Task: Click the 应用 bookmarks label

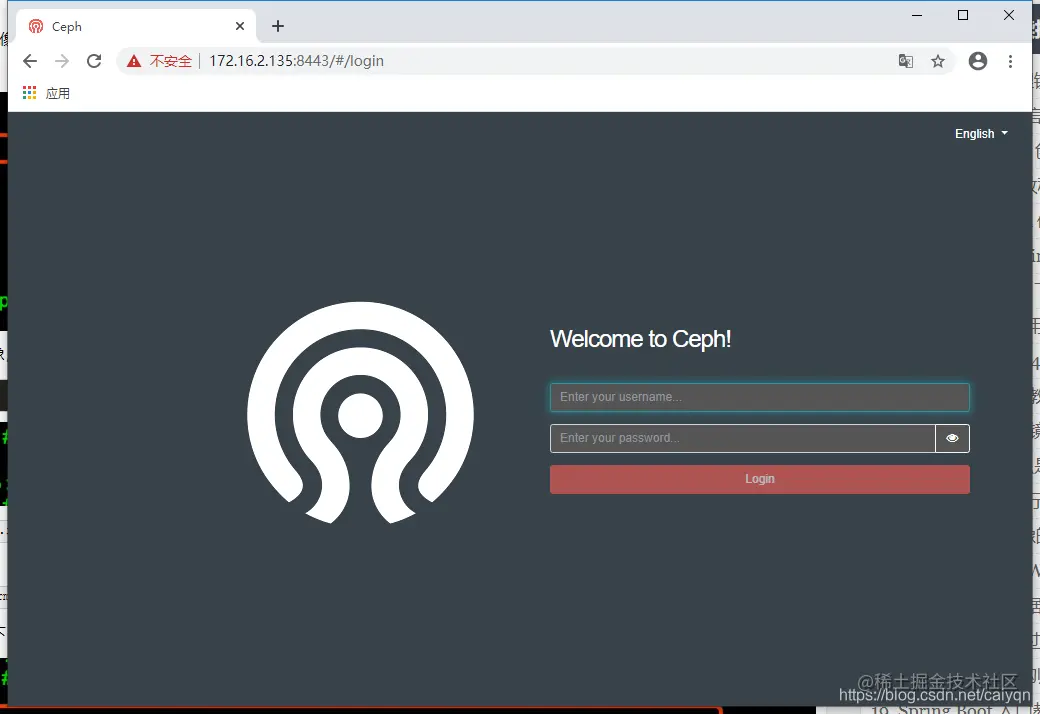Action: [x=58, y=93]
